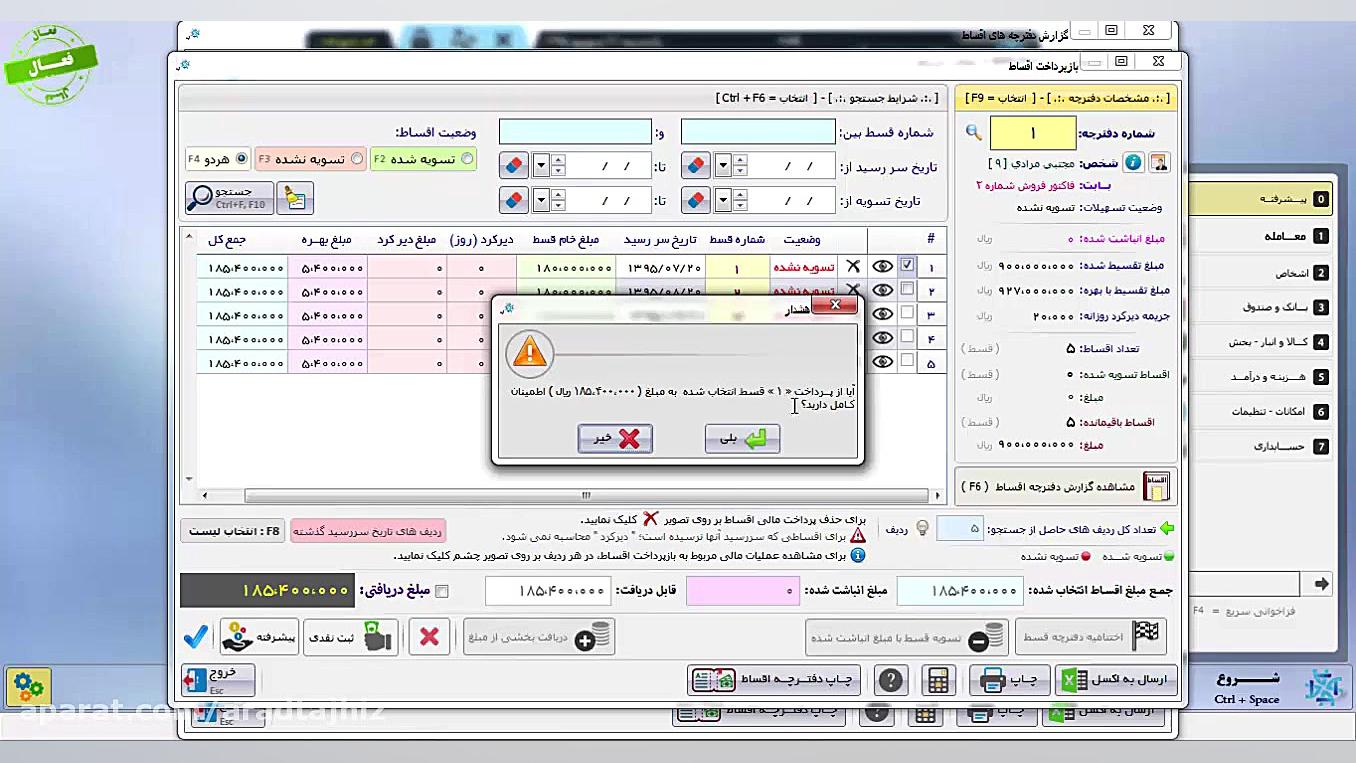Close the هشدار warning dialog
Image resolution: width=1356 pixels, height=763 pixels.
834,305
